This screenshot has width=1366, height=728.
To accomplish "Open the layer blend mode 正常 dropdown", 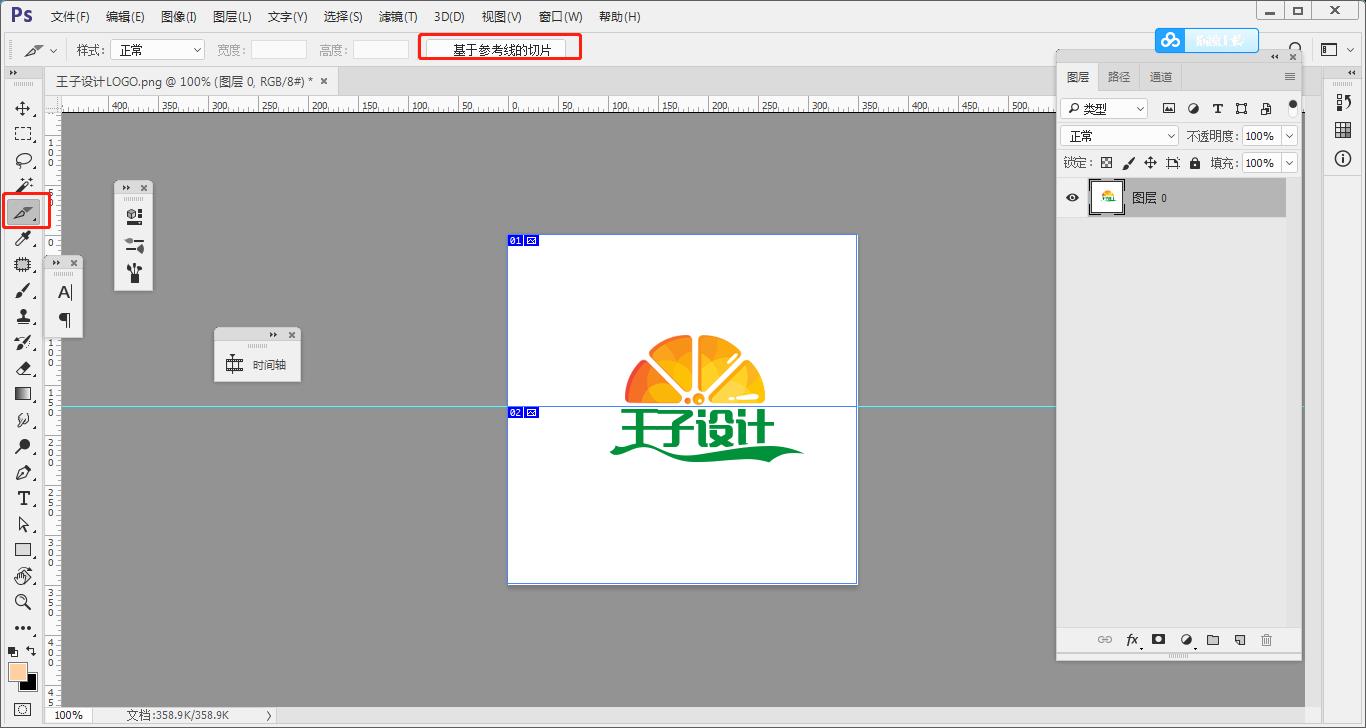I will tap(1120, 136).
